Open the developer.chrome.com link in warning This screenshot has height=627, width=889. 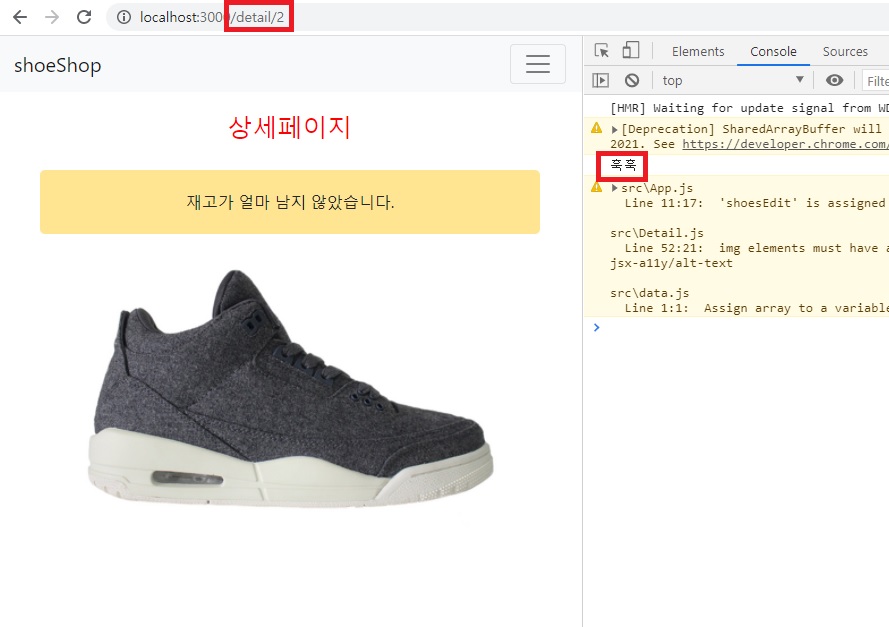tap(785, 144)
